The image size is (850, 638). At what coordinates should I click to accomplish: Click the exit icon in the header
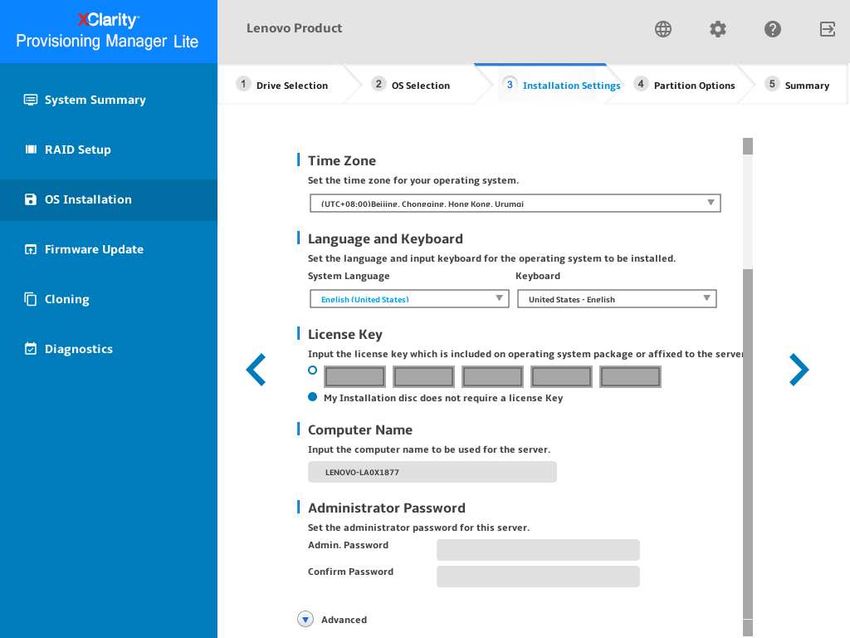point(827,29)
